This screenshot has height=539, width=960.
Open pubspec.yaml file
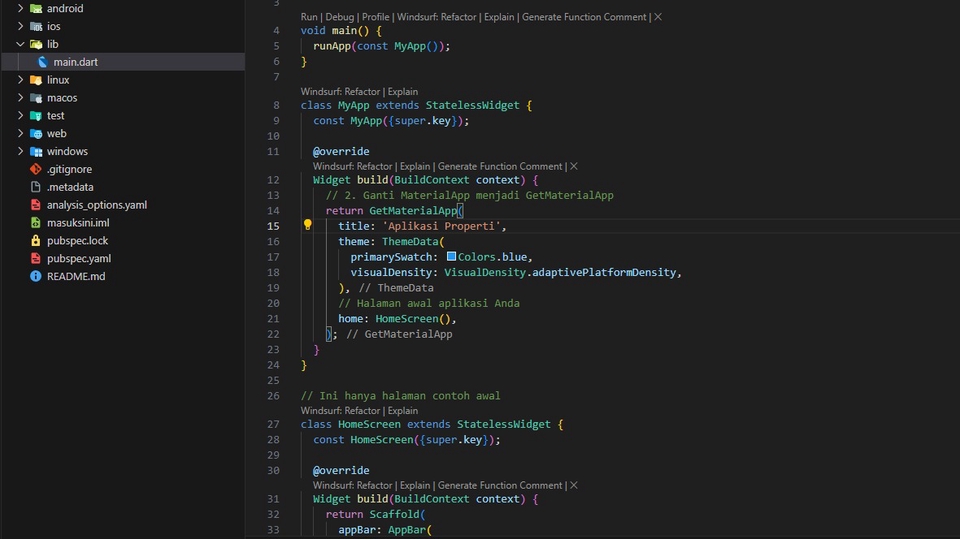click(x=79, y=258)
